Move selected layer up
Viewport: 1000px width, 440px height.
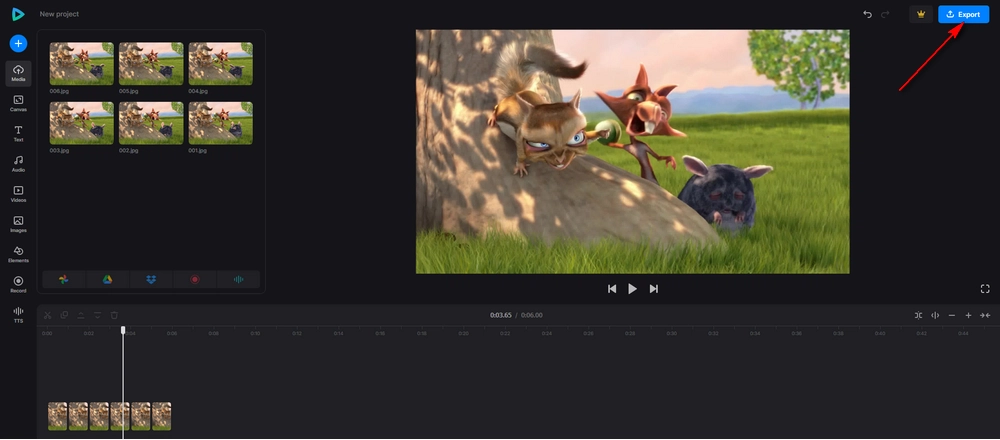click(81, 315)
